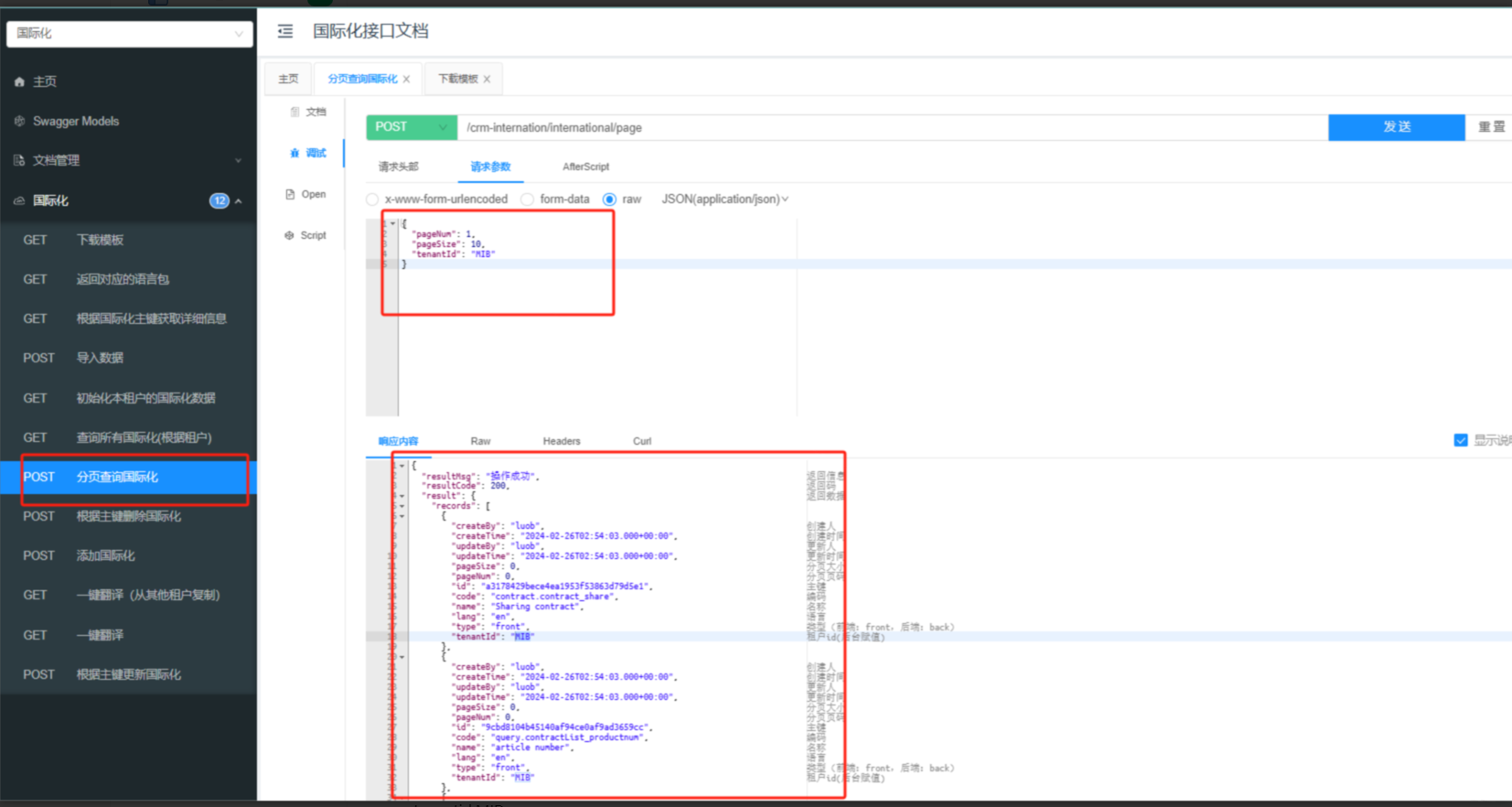The image size is (1512, 807).
Task: Click the 文档管理 document icon
Action: pos(19,160)
